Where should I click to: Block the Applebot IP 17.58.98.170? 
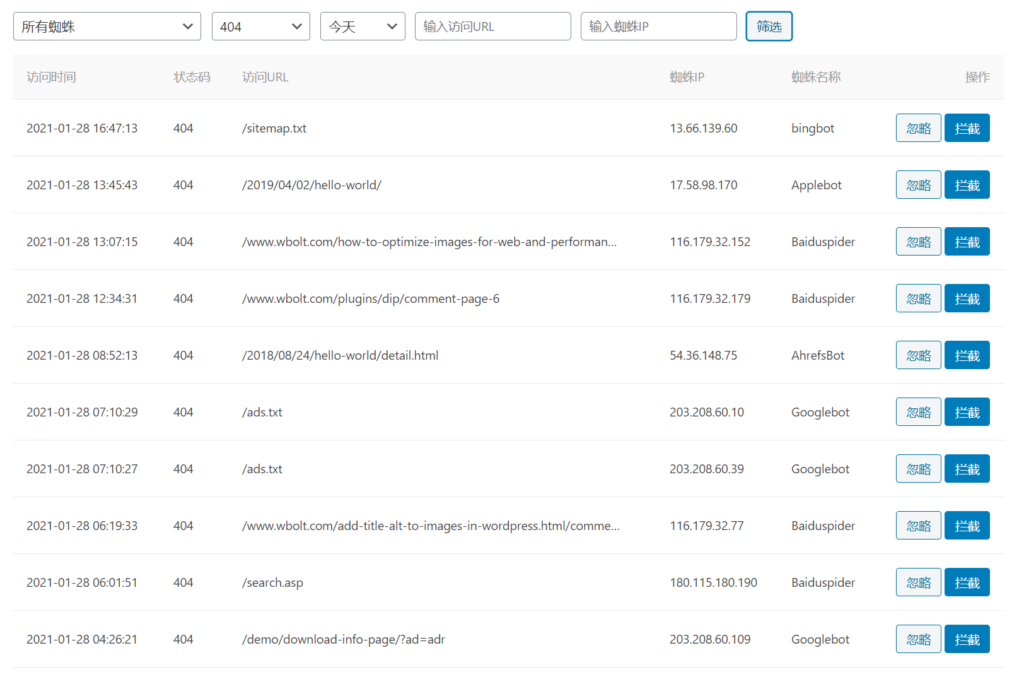(x=967, y=185)
